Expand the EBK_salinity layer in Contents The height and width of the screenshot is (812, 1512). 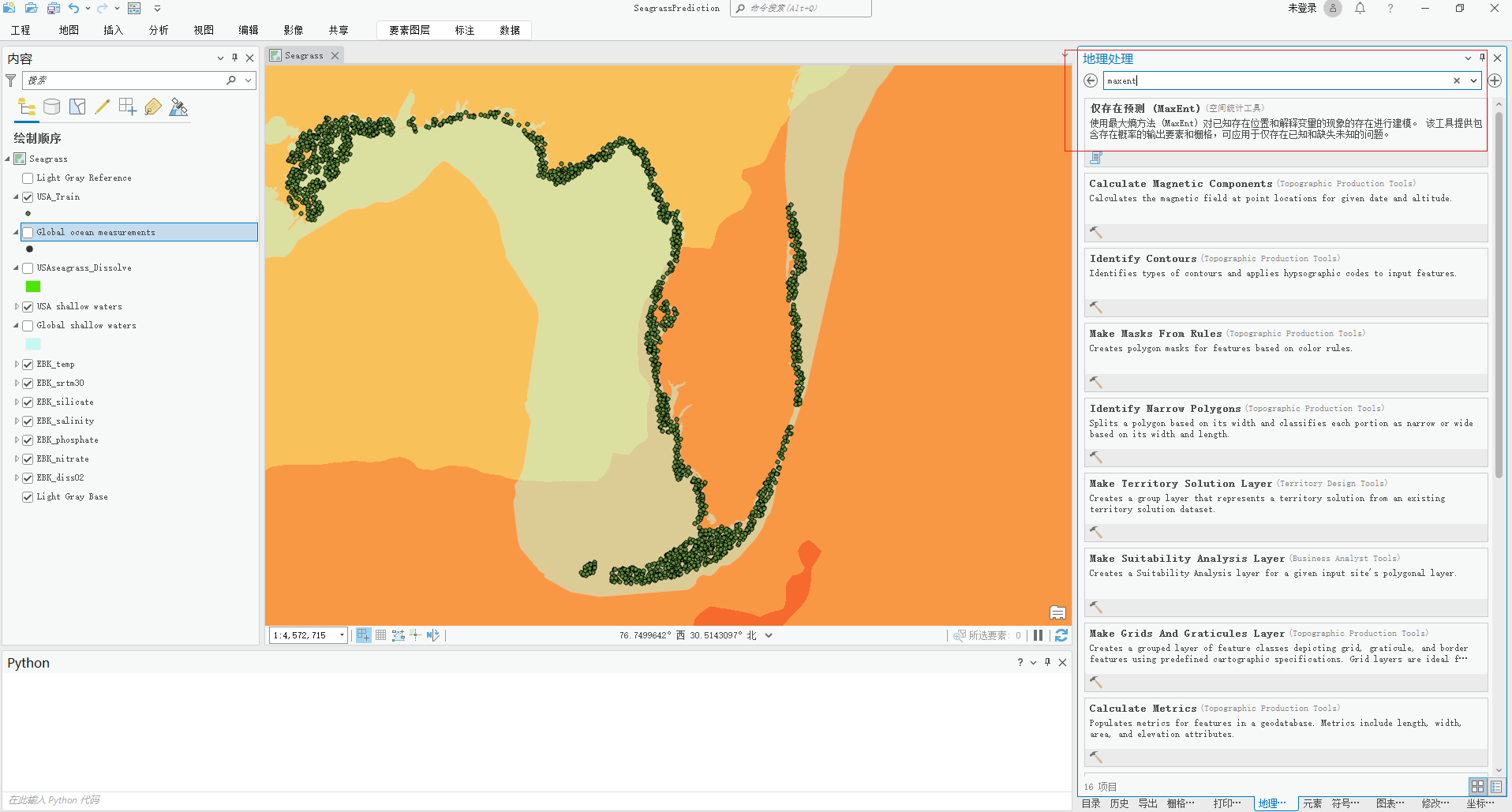point(16,421)
